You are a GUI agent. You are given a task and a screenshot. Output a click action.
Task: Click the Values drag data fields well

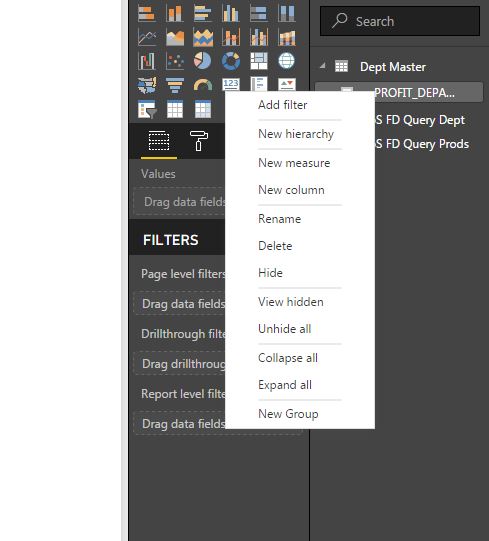179,201
